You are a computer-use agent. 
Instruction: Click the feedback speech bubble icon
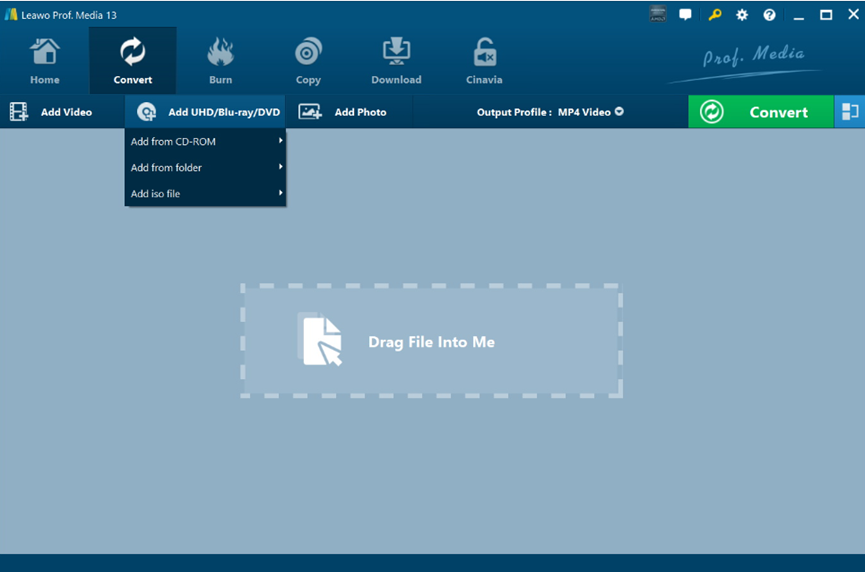(685, 15)
